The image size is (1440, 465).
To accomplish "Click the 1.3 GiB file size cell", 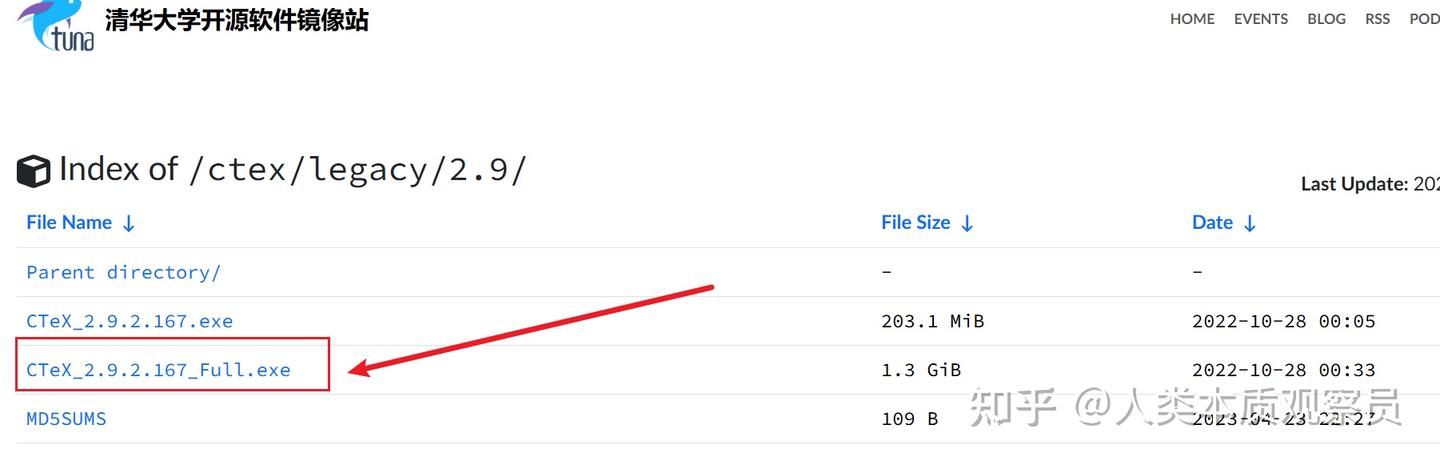I will [x=920, y=370].
